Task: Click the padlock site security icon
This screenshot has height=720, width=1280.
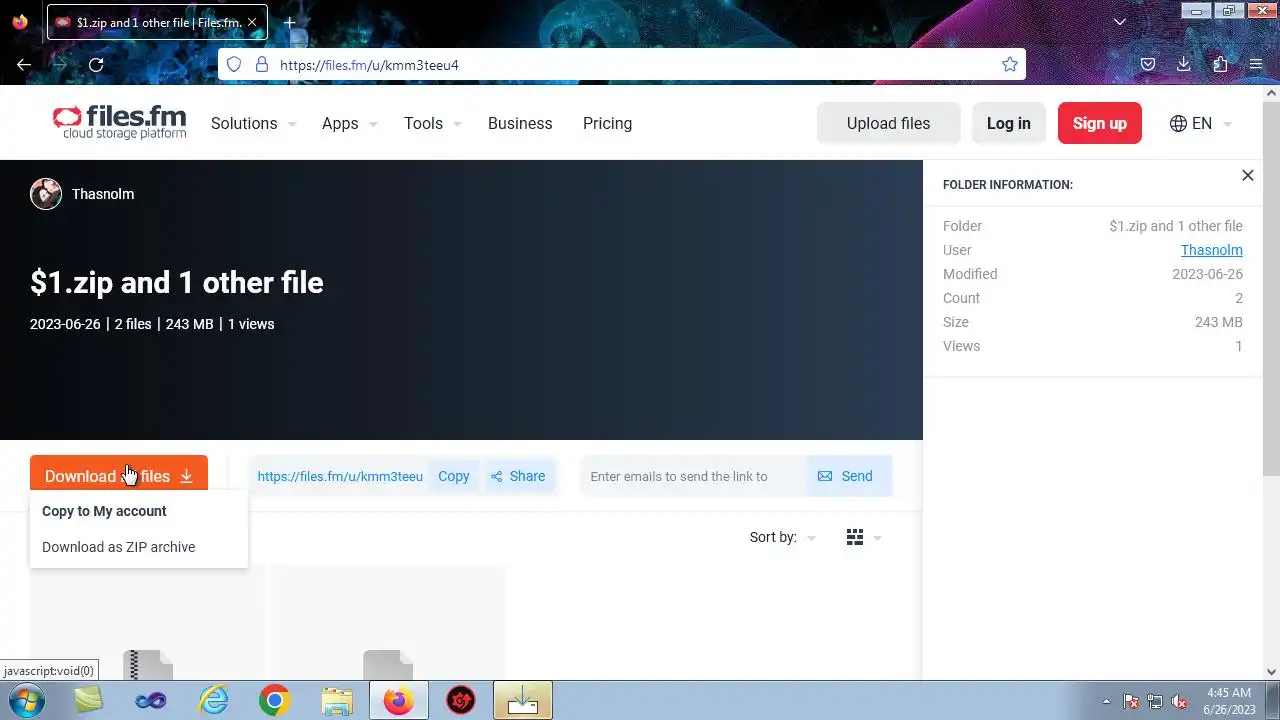Action: [262, 65]
